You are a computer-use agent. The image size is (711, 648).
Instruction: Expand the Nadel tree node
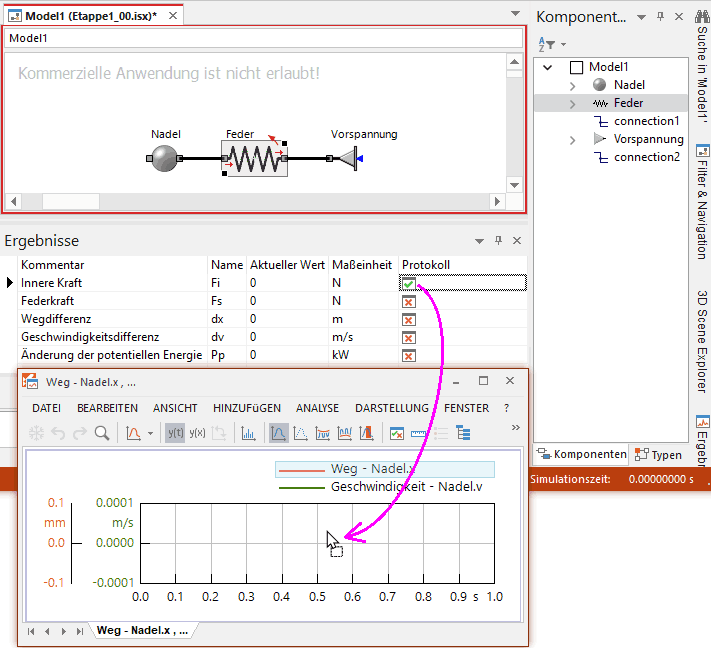tap(572, 85)
